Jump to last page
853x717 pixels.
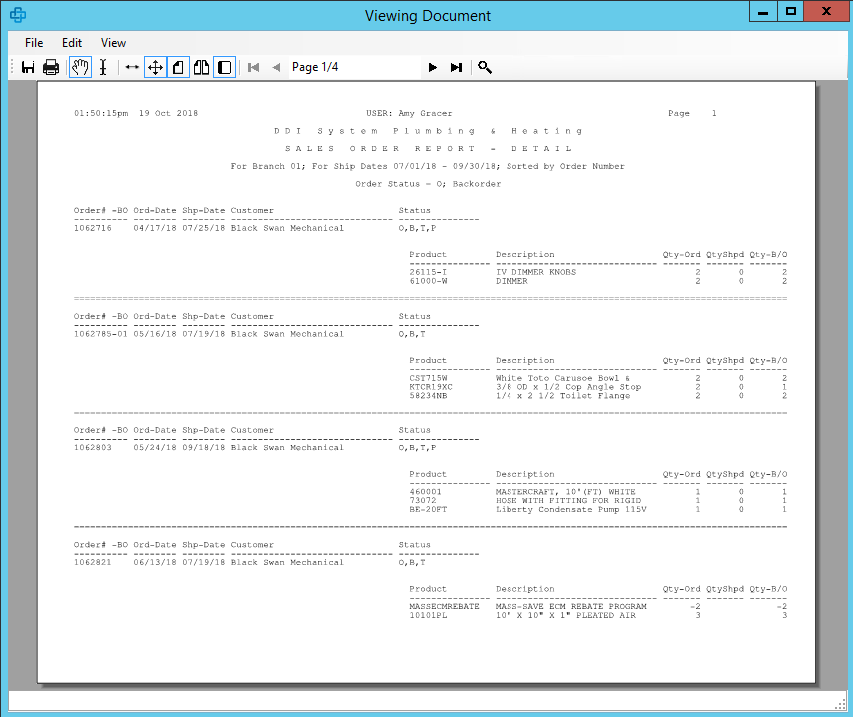click(456, 67)
